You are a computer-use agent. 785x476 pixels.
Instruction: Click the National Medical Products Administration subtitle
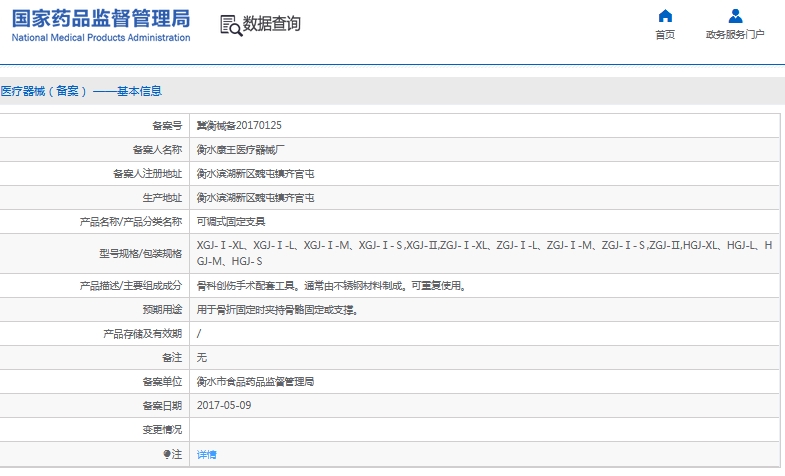(101, 38)
